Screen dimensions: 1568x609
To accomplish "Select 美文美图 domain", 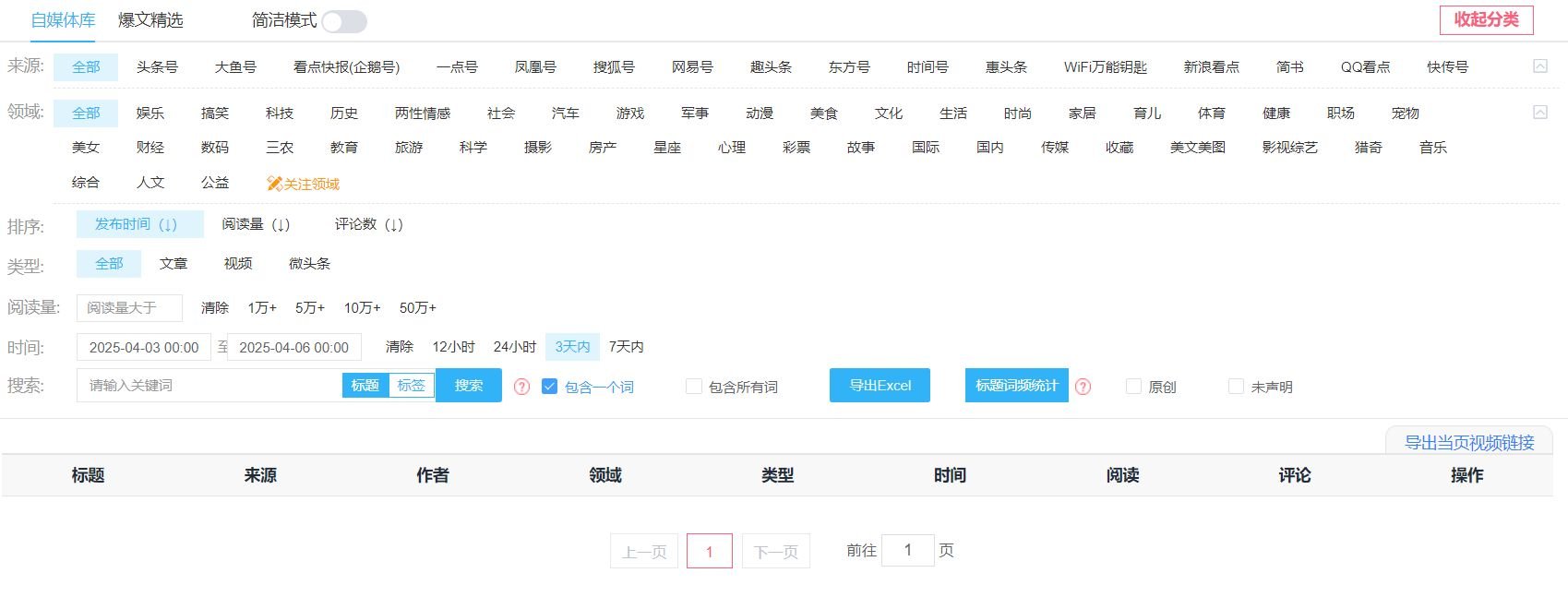I will click(1197, 147).
